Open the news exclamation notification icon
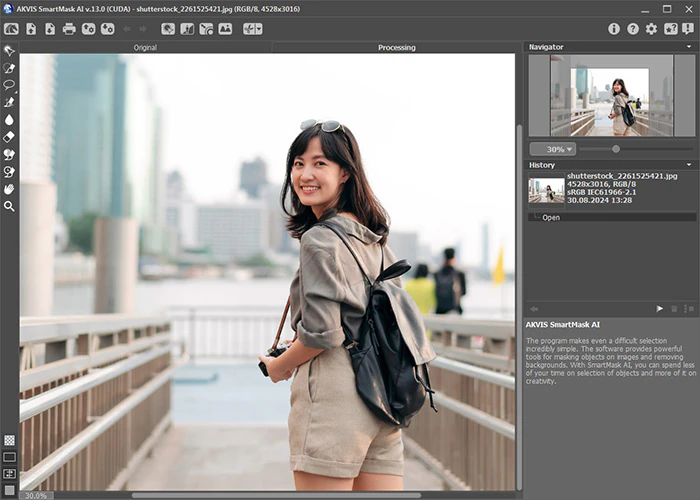Image resolution: width=700 pixels, height=500 pixels. [688, 29]
